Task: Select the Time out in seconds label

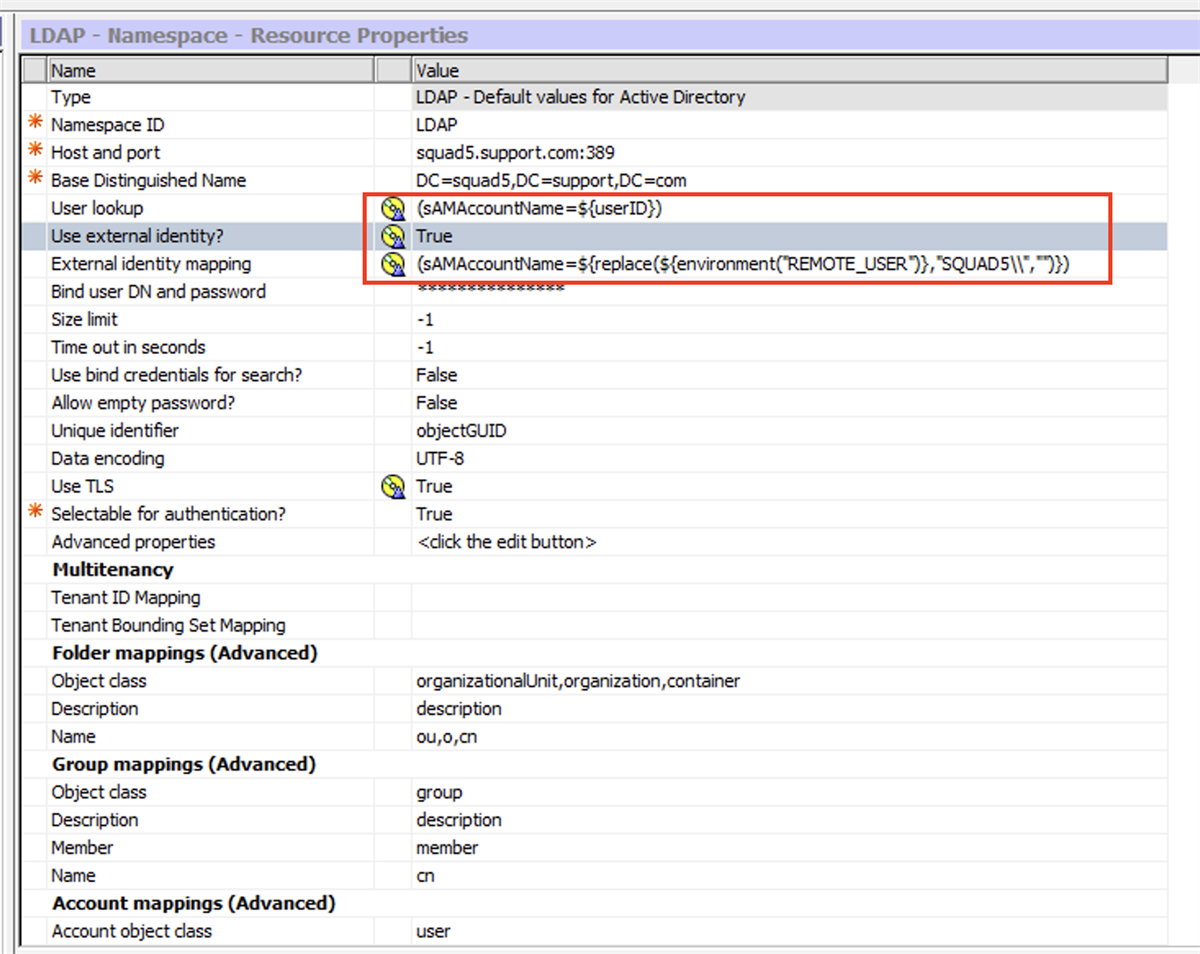Action: (x=128, y=348)
